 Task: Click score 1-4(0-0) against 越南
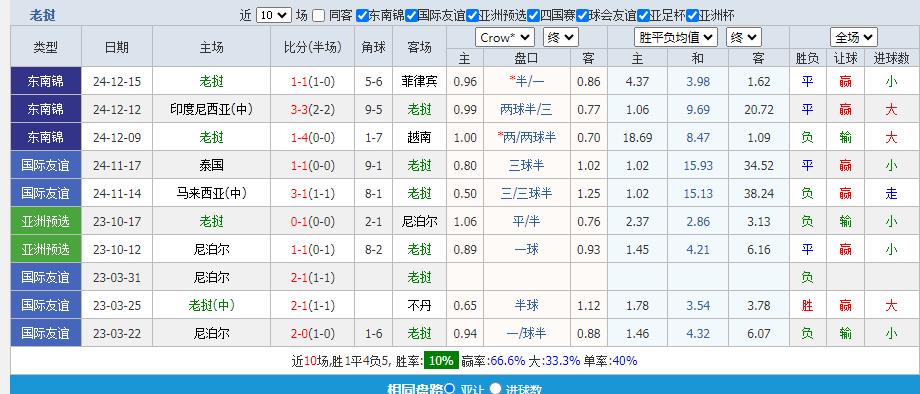pos(313,138)
